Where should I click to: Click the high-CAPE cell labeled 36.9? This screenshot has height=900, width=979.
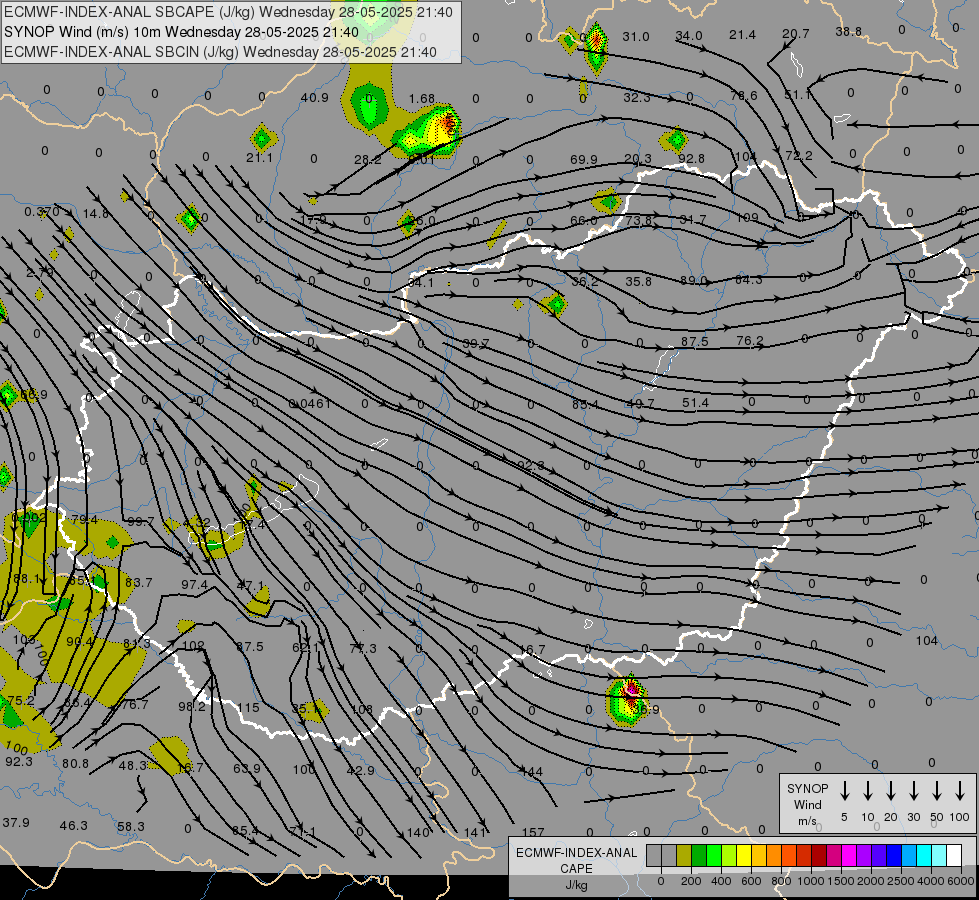click(627, 701)
